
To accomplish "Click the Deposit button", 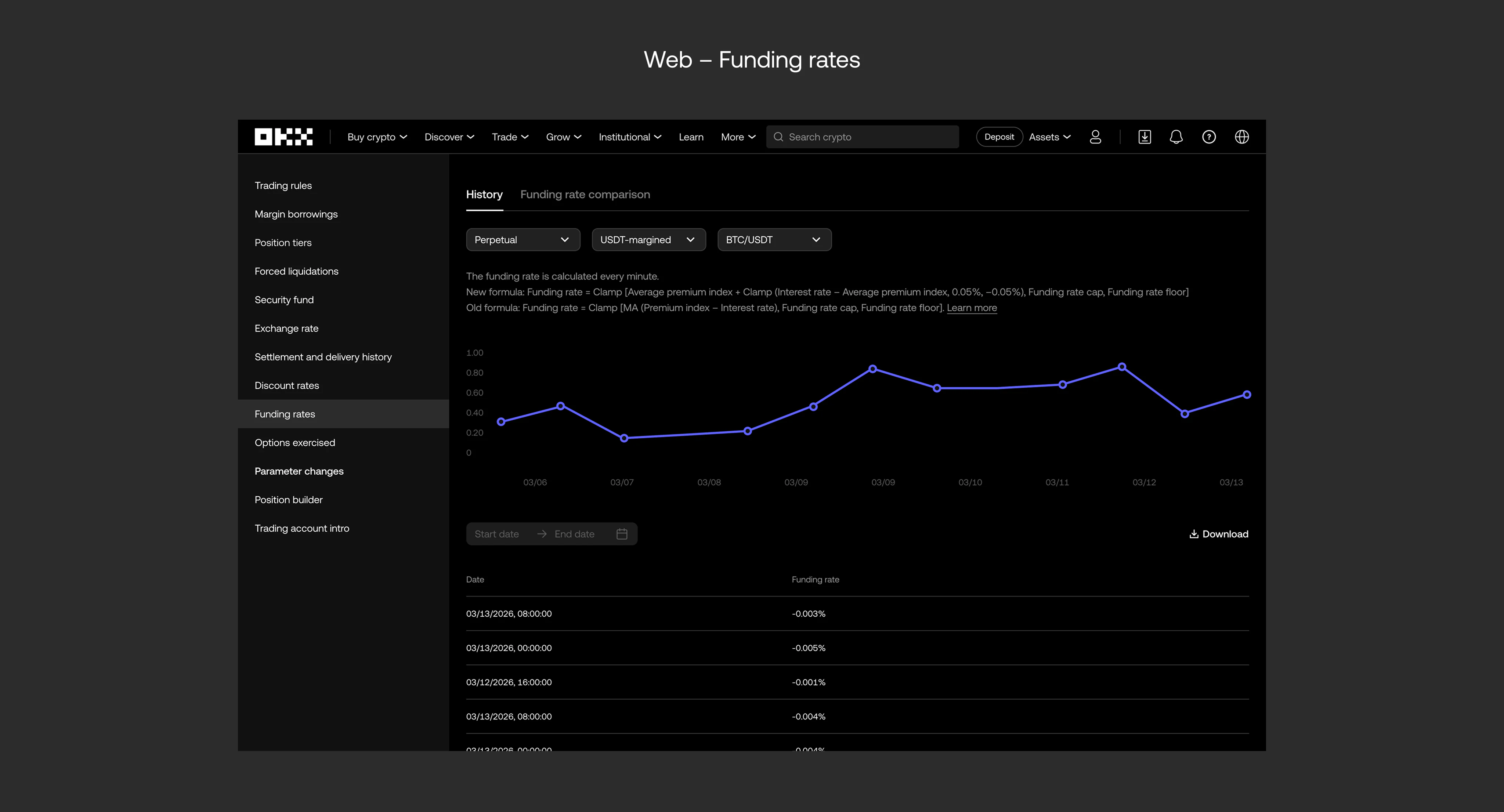I will [x=999, y=137].
